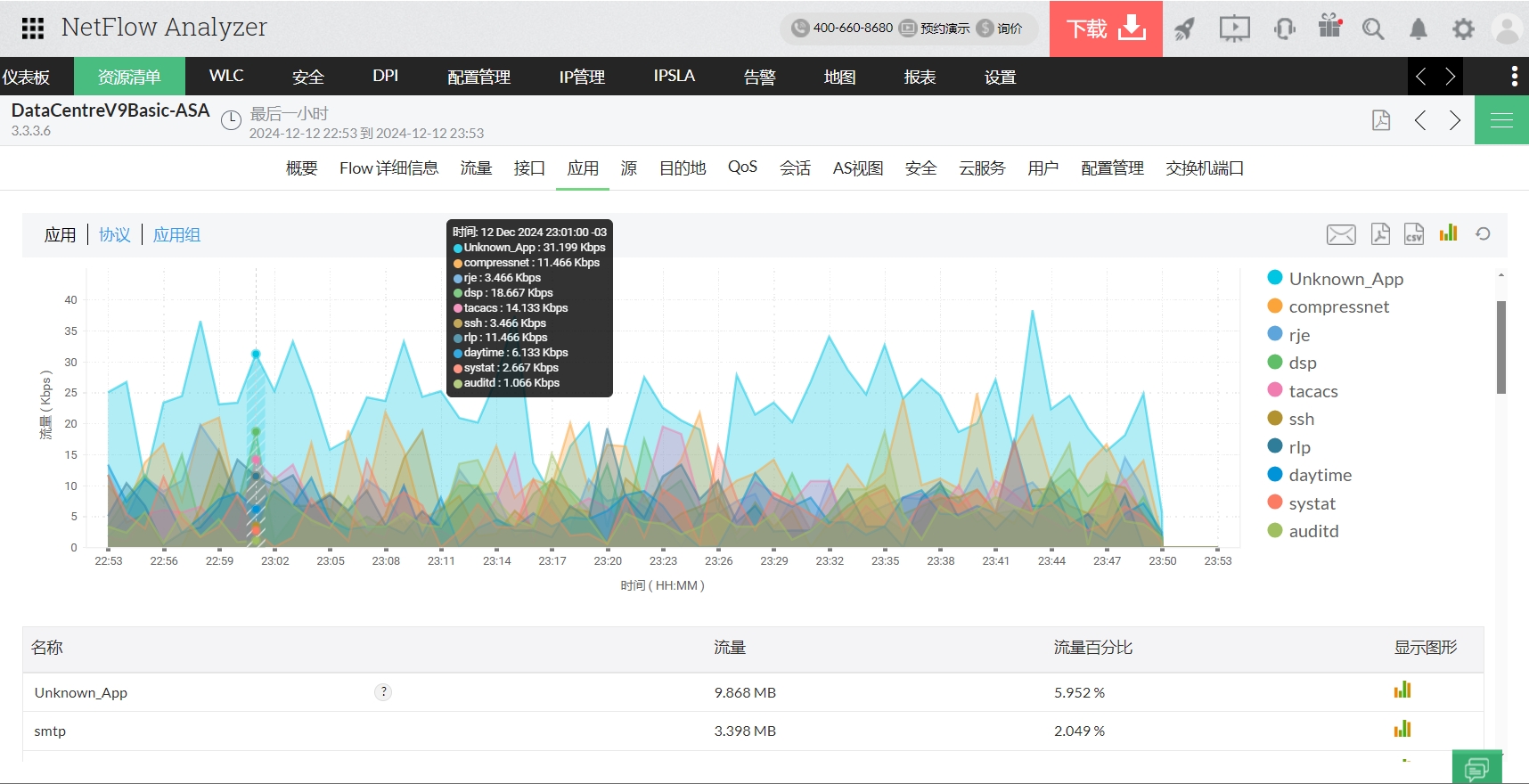Show graph for Unknown_App row
The width and height of the screenshot is (1529, 784).
coord(1402,690)
